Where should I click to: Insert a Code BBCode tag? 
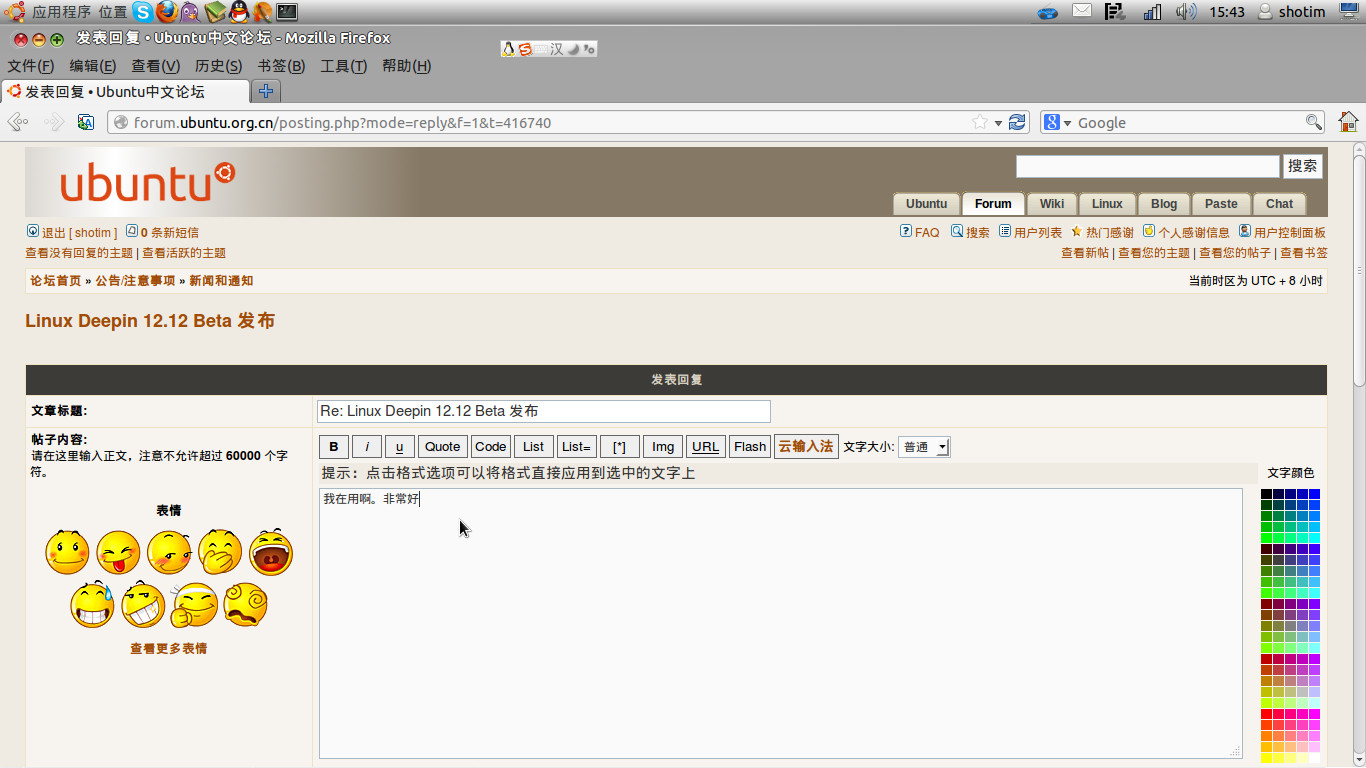point(491,447)
